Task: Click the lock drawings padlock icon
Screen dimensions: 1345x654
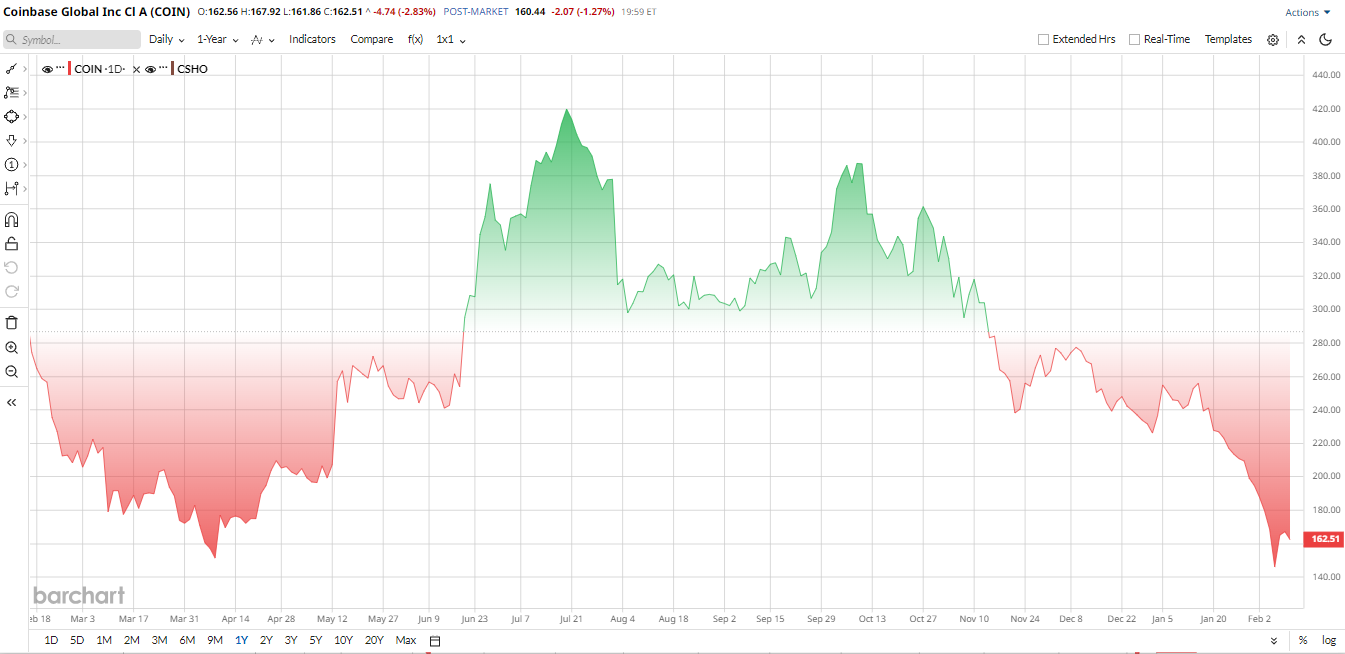Action: 12,243
